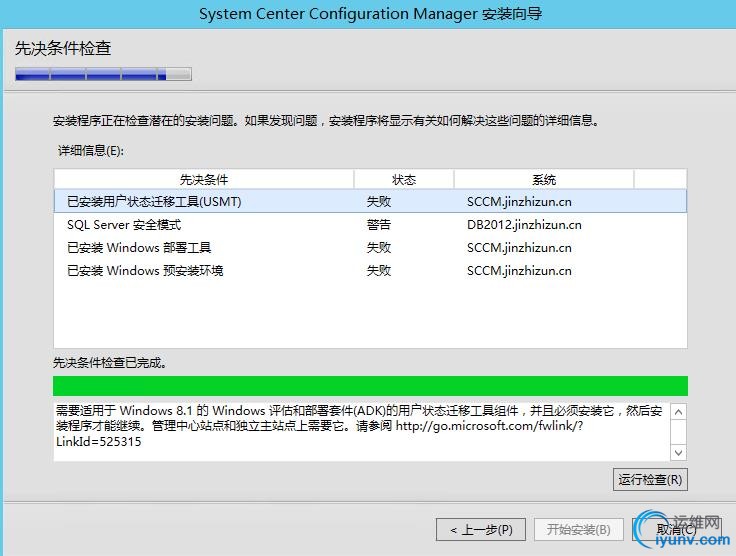Click the 已安装 Windows 部署工具 row

point(139,247)
